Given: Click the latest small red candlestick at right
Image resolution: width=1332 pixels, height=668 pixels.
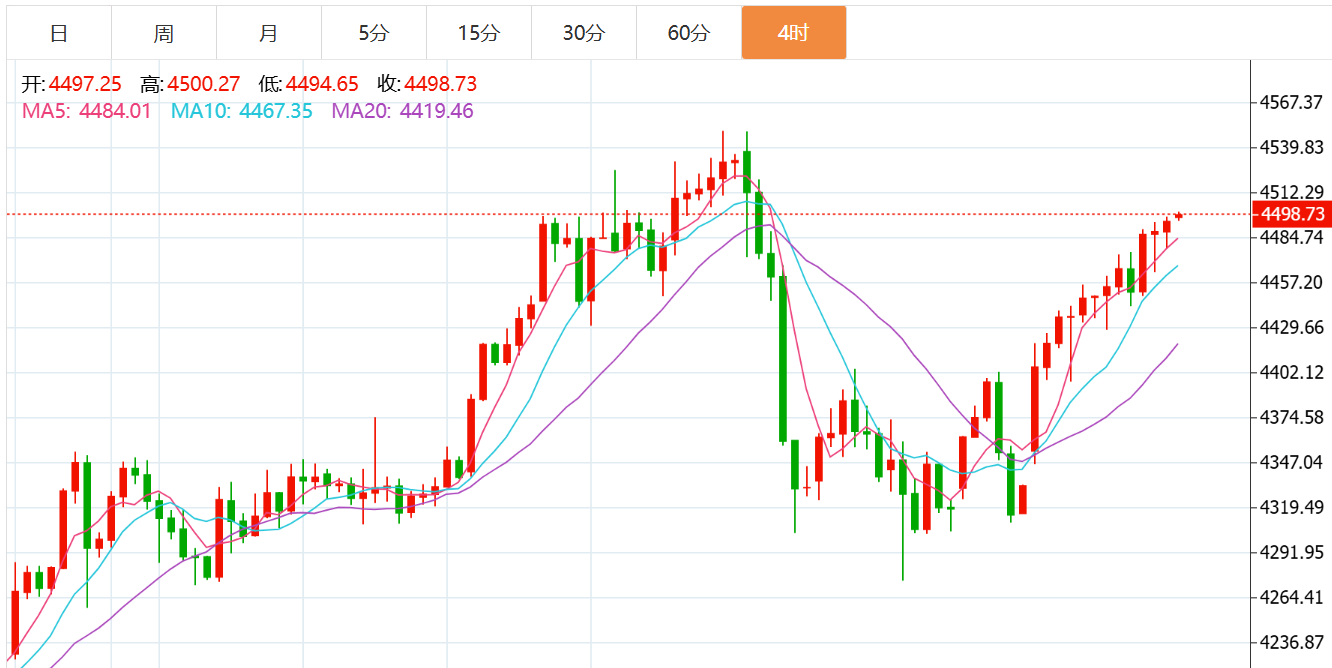Looking at the screenshot, I should click(x=1179, y=215).
